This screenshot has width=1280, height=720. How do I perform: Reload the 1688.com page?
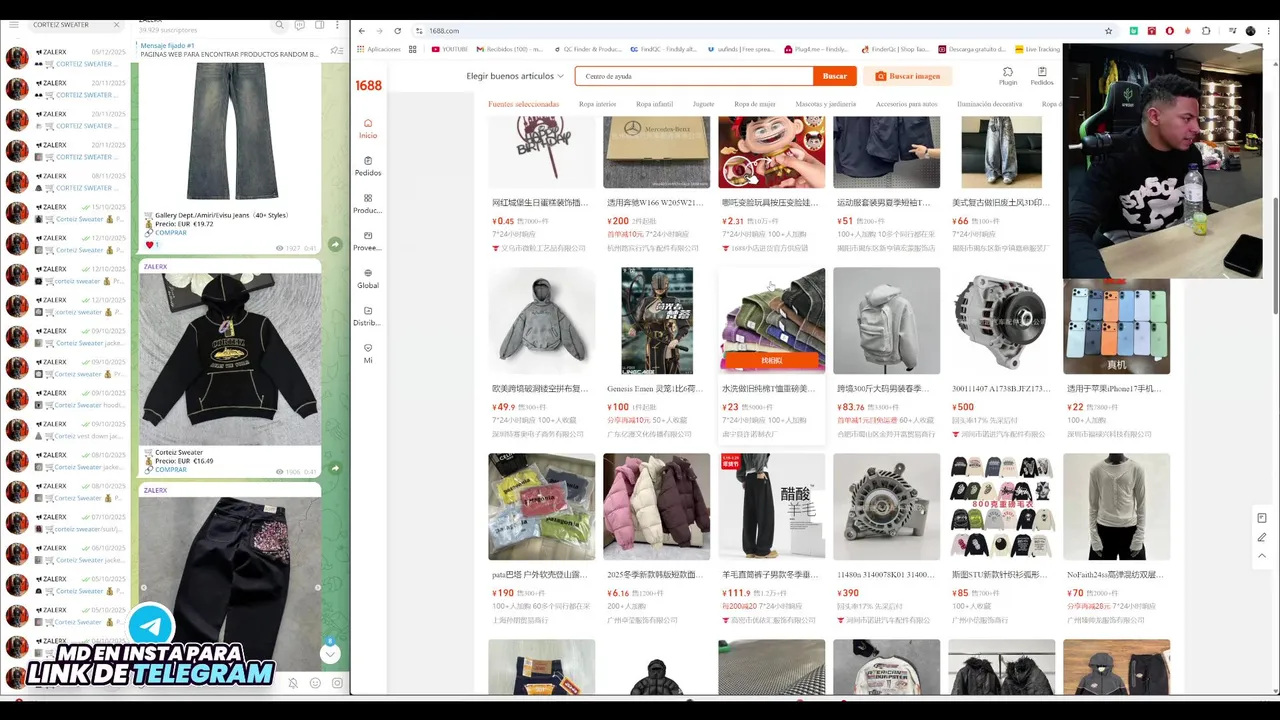click(397, 31)
